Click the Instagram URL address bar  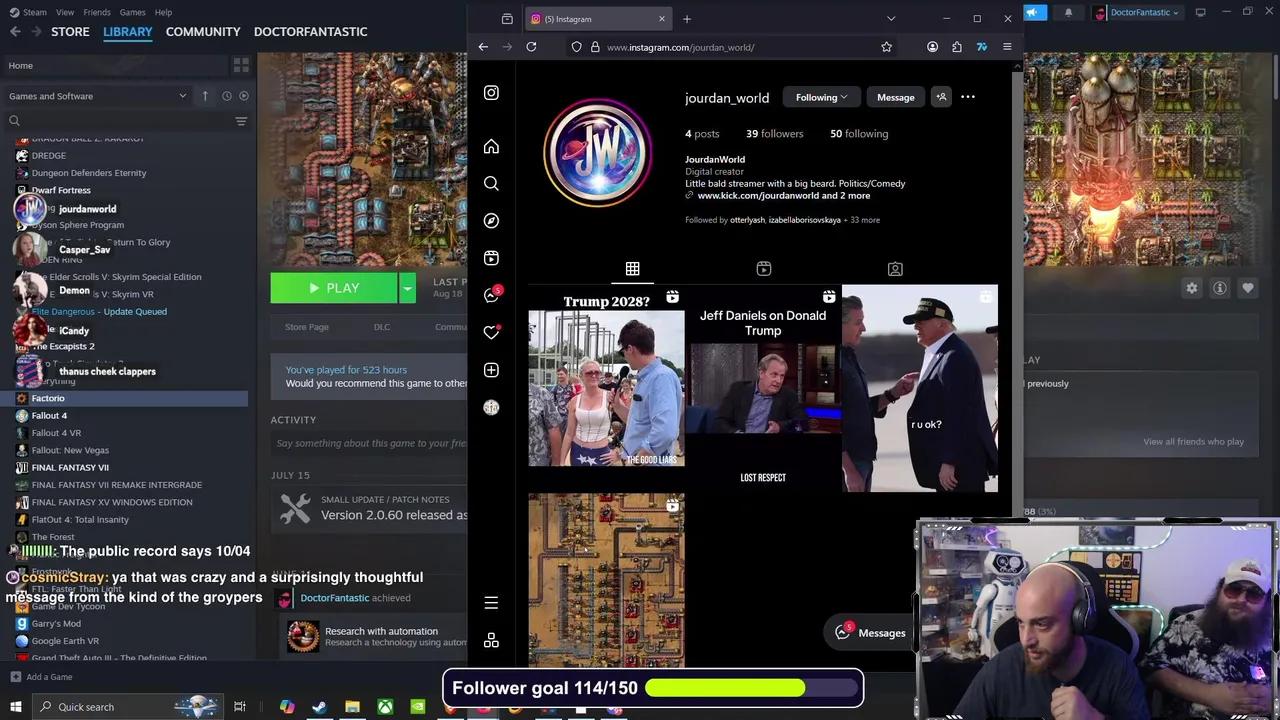click(735, 47)
